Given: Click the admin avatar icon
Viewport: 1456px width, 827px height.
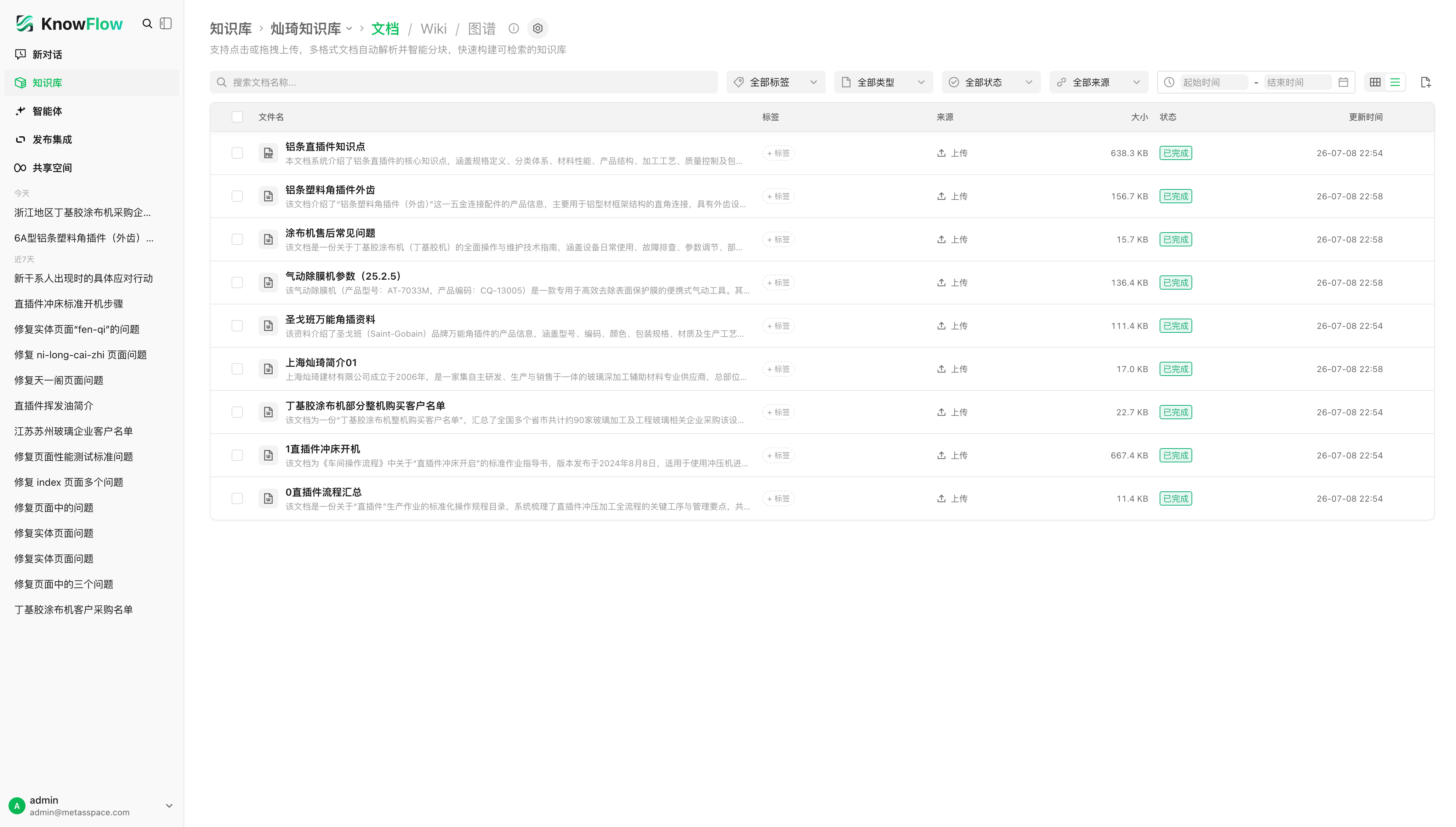Looking at the screenshot, I should (x=17, y=805).
